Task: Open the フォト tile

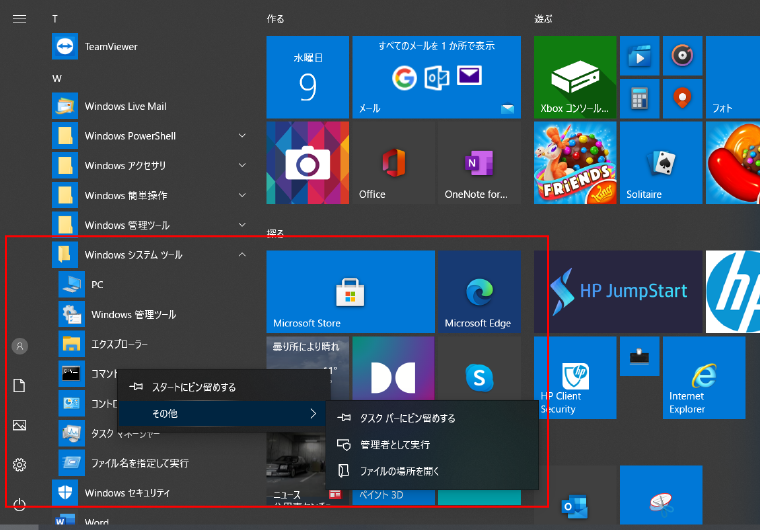Action: click(x=733, y=77)
